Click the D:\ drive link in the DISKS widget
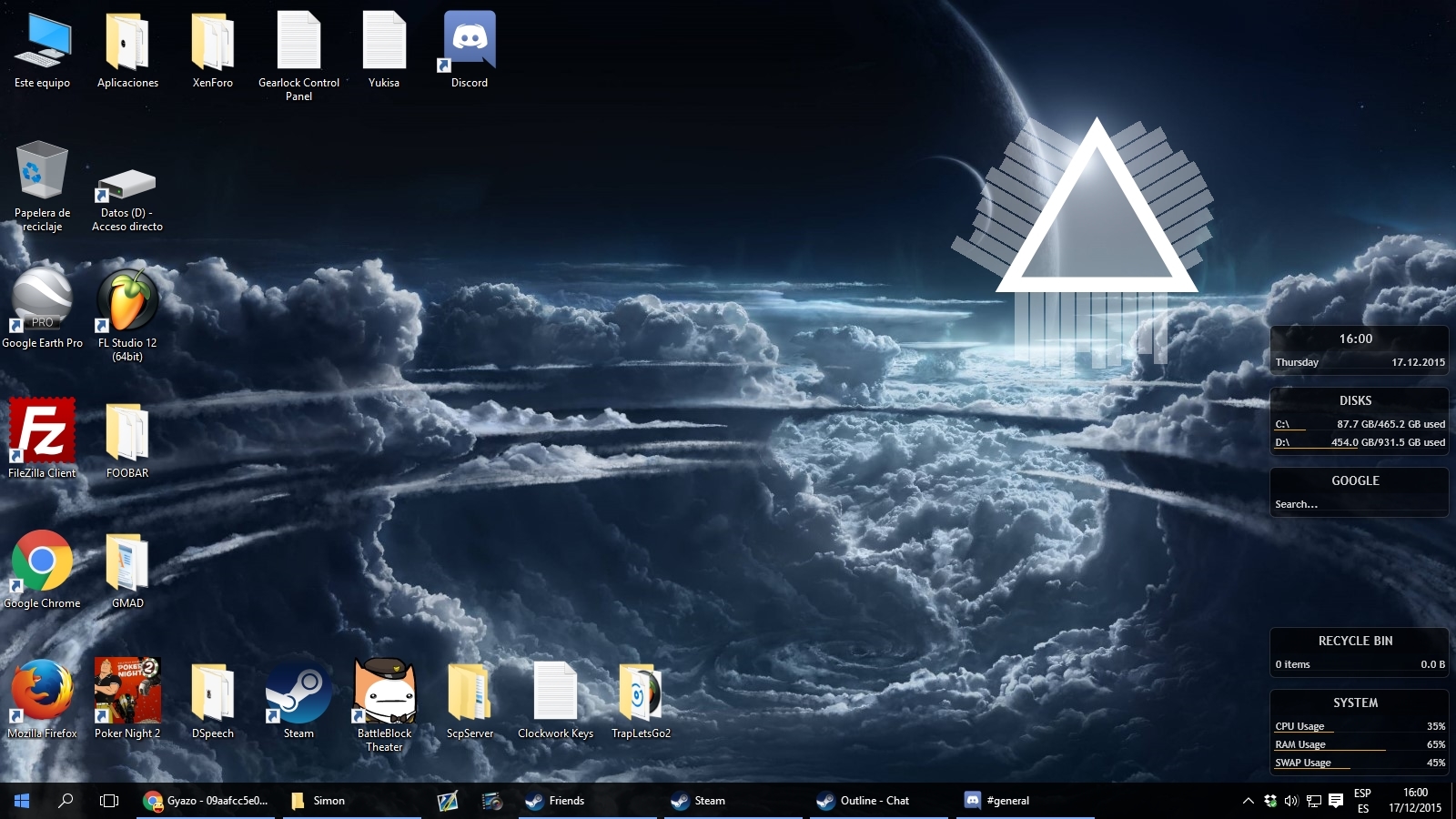This screenshot has width=1456, height=819. (x=1282, y=442)
